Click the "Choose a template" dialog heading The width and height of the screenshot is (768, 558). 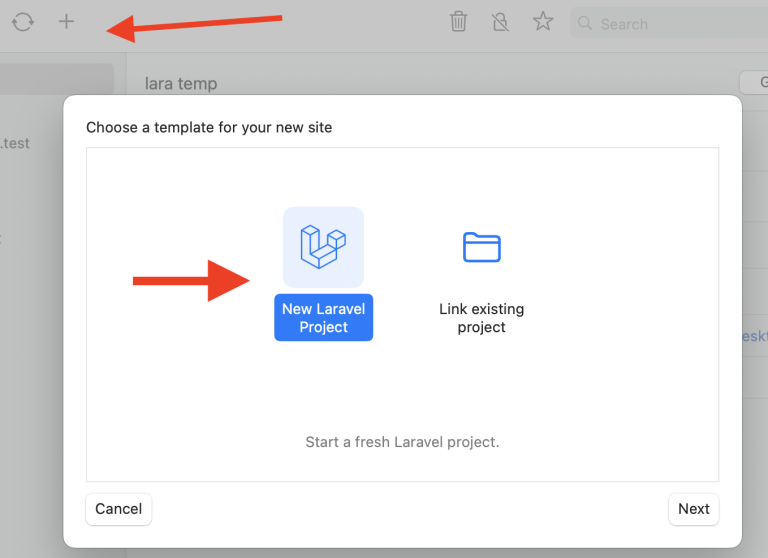209,127
